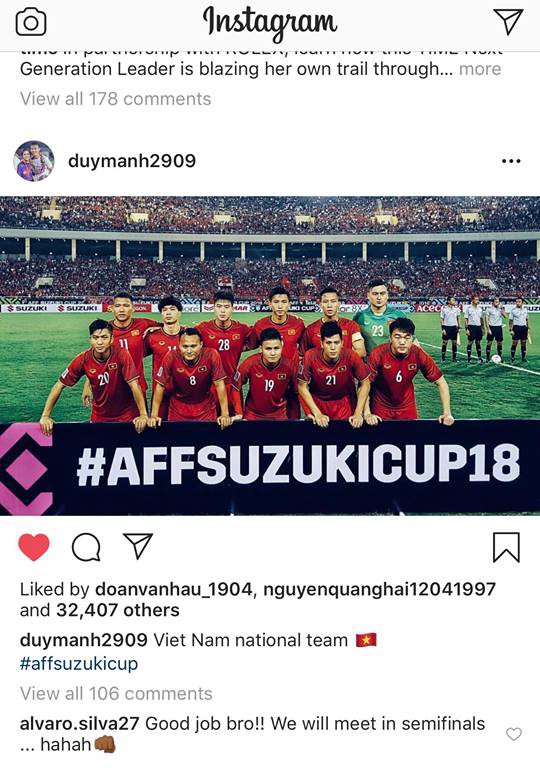Tap the comment bubble icon

coord(86,547)
